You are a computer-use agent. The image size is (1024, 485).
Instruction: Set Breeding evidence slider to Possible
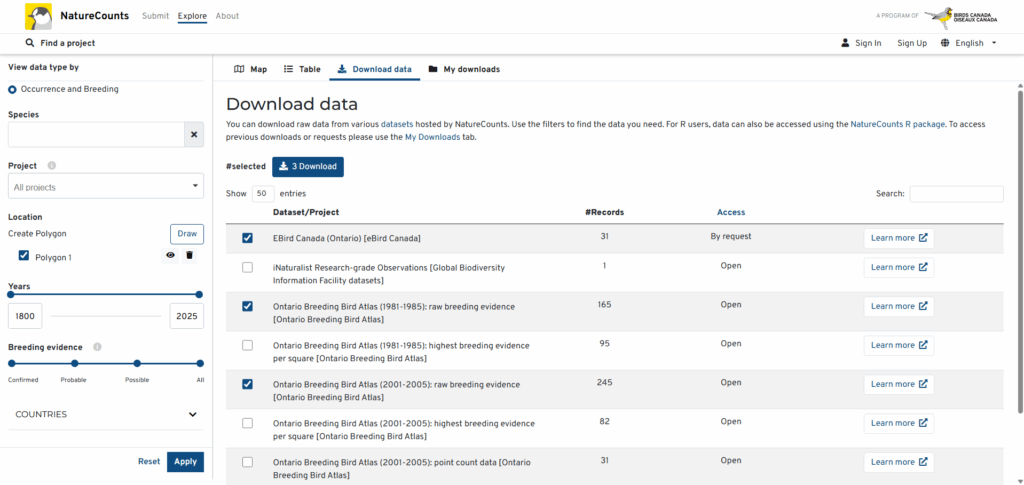137,364
